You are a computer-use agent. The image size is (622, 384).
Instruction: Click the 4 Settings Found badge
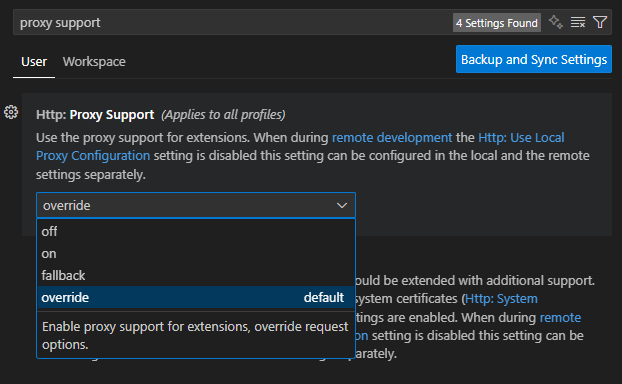[x=497, y=23]
